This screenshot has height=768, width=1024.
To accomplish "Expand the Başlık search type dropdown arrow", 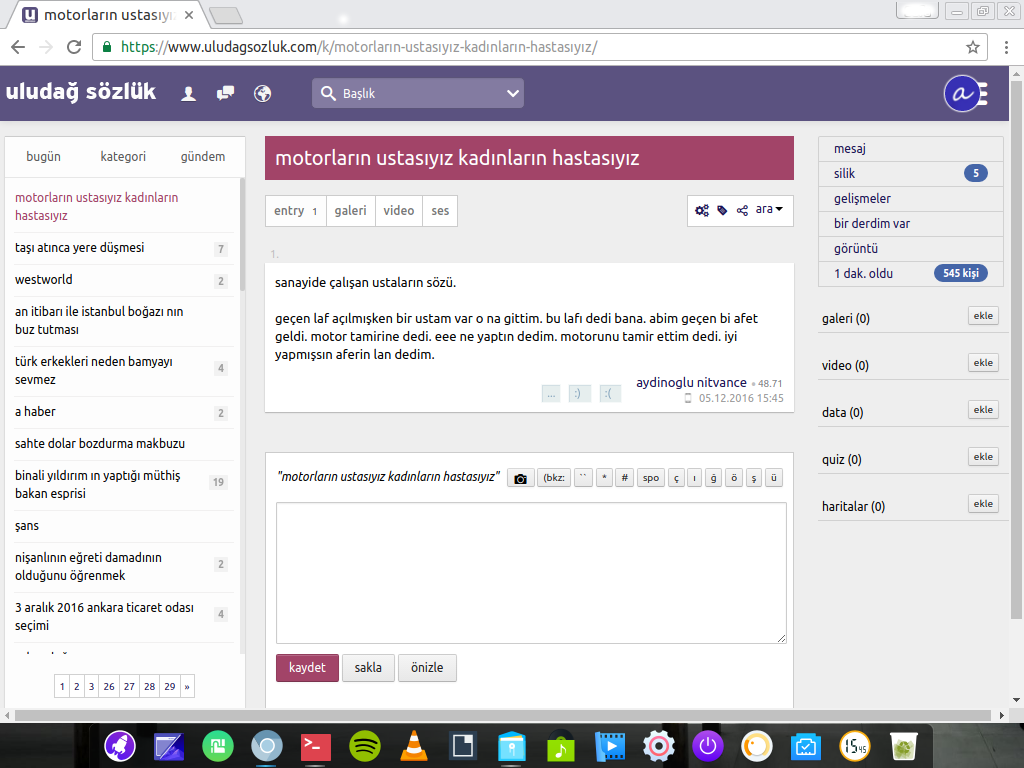I will click(x=513, y=93).
